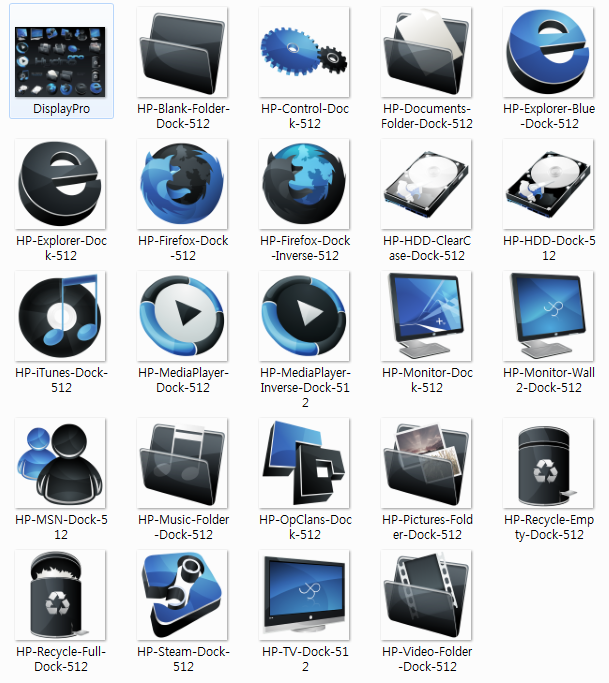This screenshot has width=609, height=683.
Task: Click the HP-Monitor-Dock-512 monitor icon
Action: [x=426, y=316]
